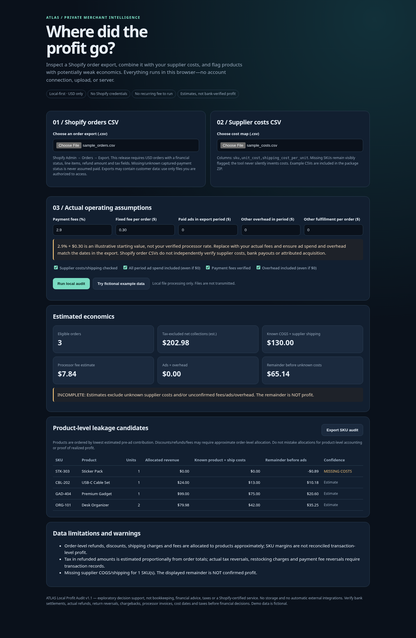Click the $75.00 cost cell for Premium Gadget
The image size is (416, 638).
click(x=254, y=494)
